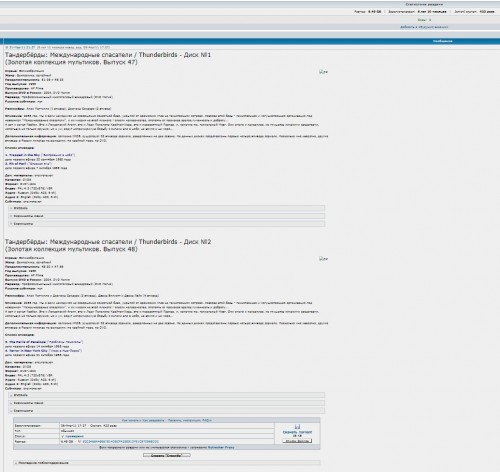This screenshot has width=500, height=472.
Task: Open the torrent info-hash link
Action: click(x=121, y=441)
